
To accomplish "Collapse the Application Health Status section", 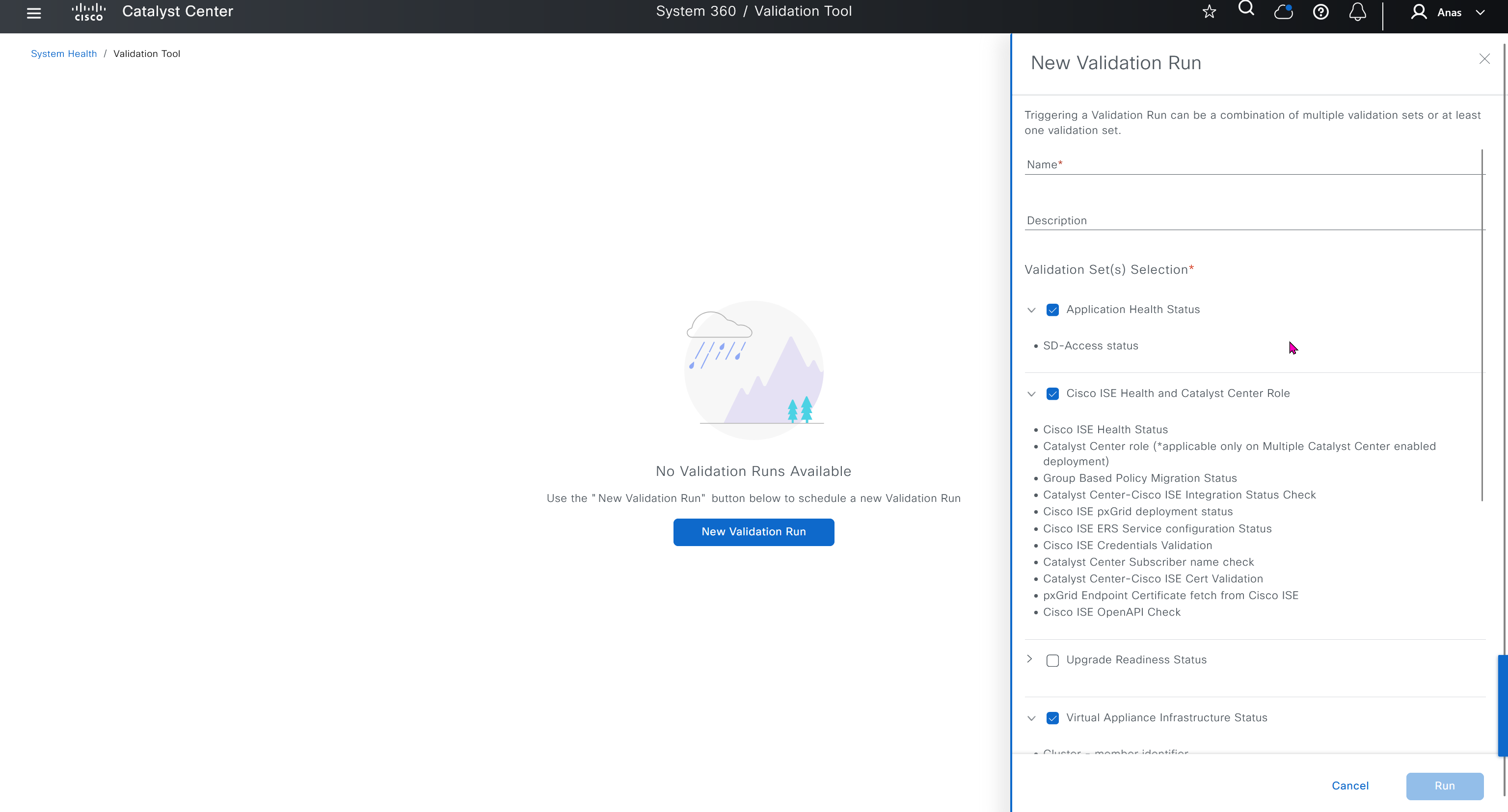I will (1031, 310).
